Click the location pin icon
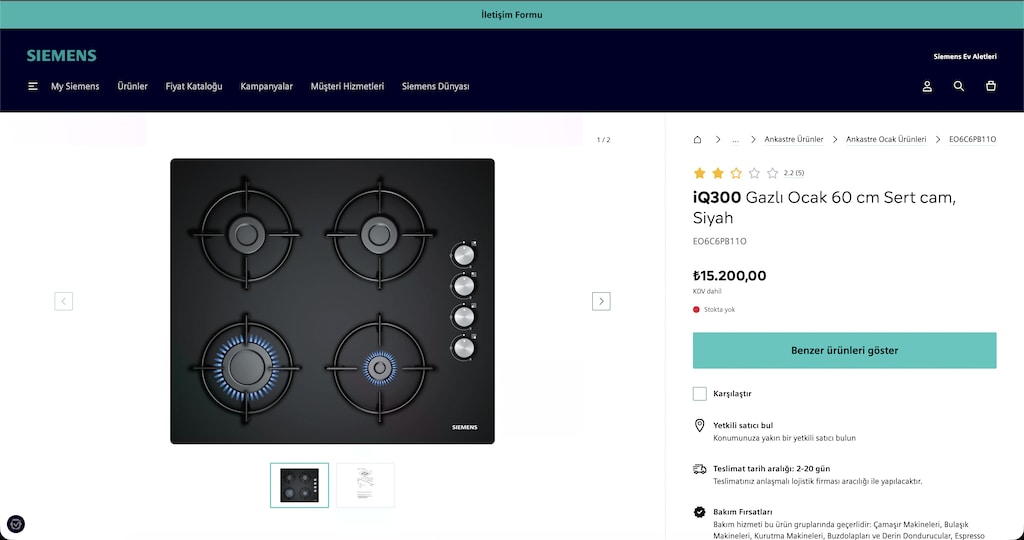This screenshot has width=1024, height=540. (699, 426)
